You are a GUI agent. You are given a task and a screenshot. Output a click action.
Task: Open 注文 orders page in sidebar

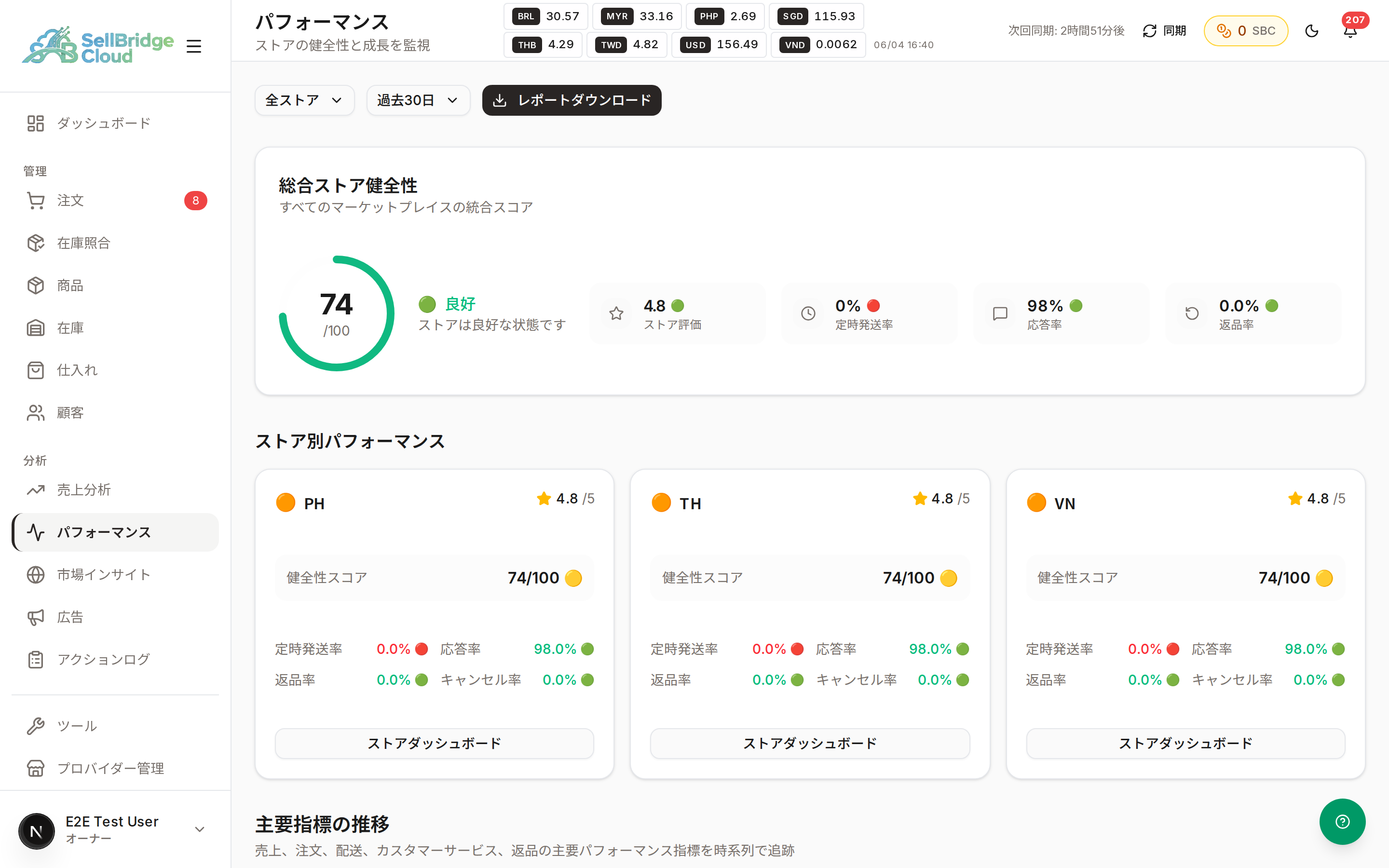tap(115, 200)
